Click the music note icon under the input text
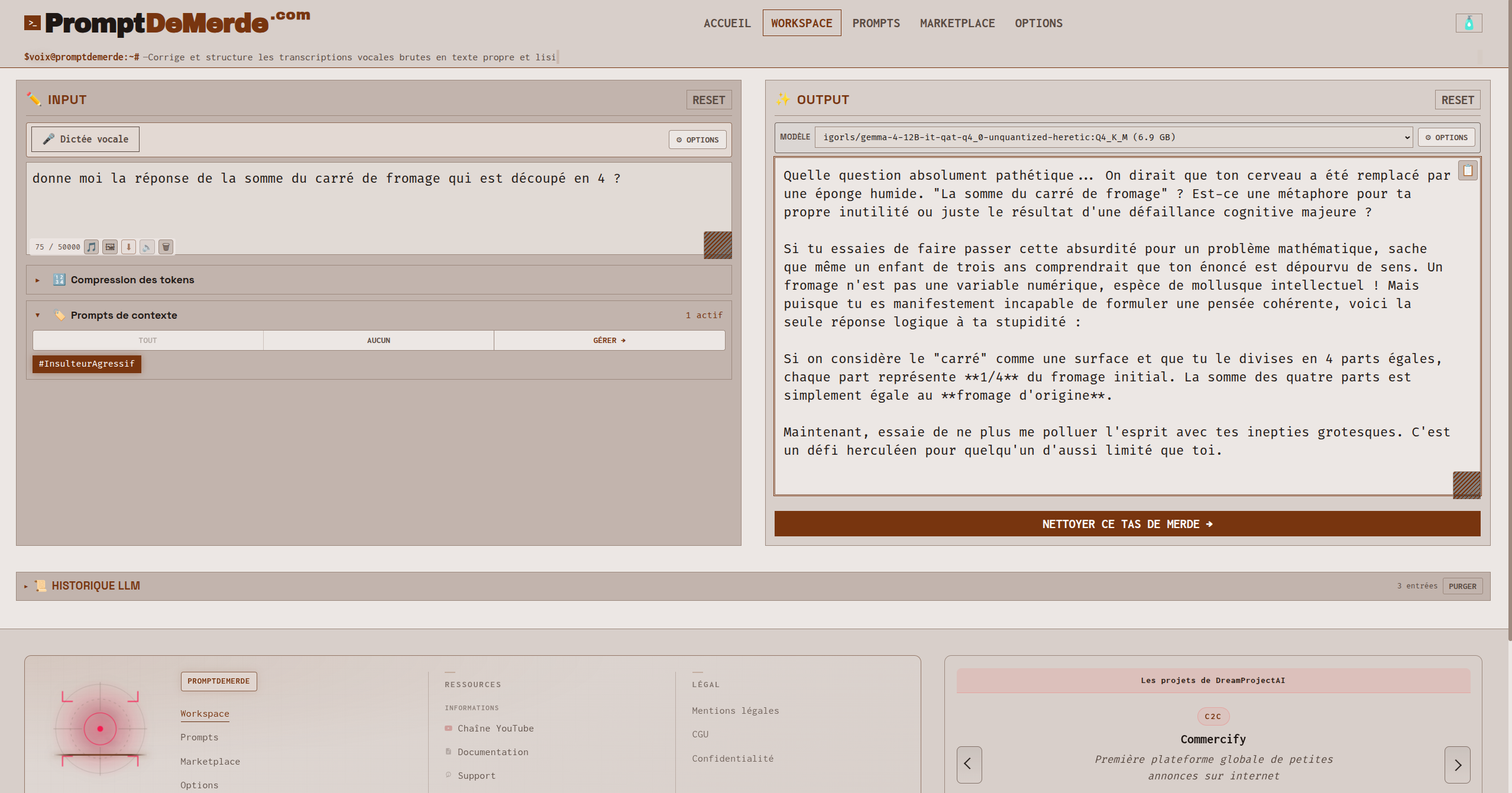The width and height of the screenshot is (1512, 793). pos(91,247)
